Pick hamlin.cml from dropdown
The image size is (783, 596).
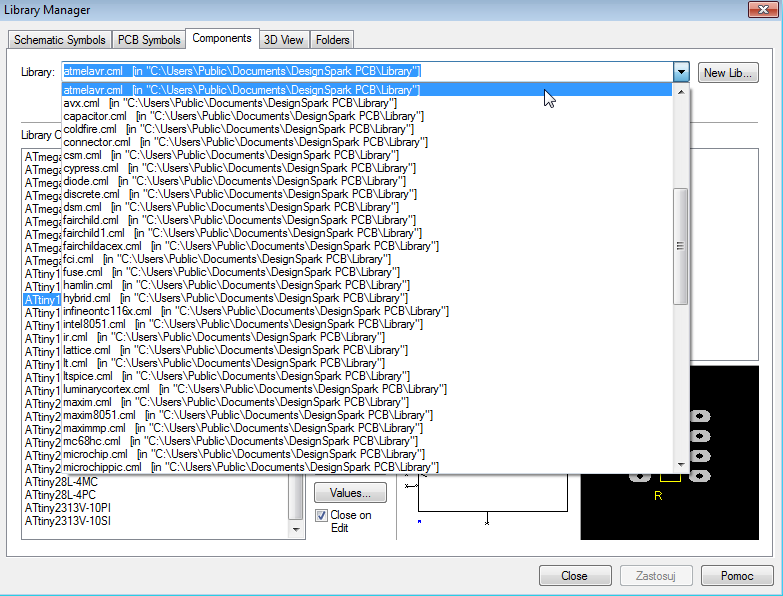367,285
